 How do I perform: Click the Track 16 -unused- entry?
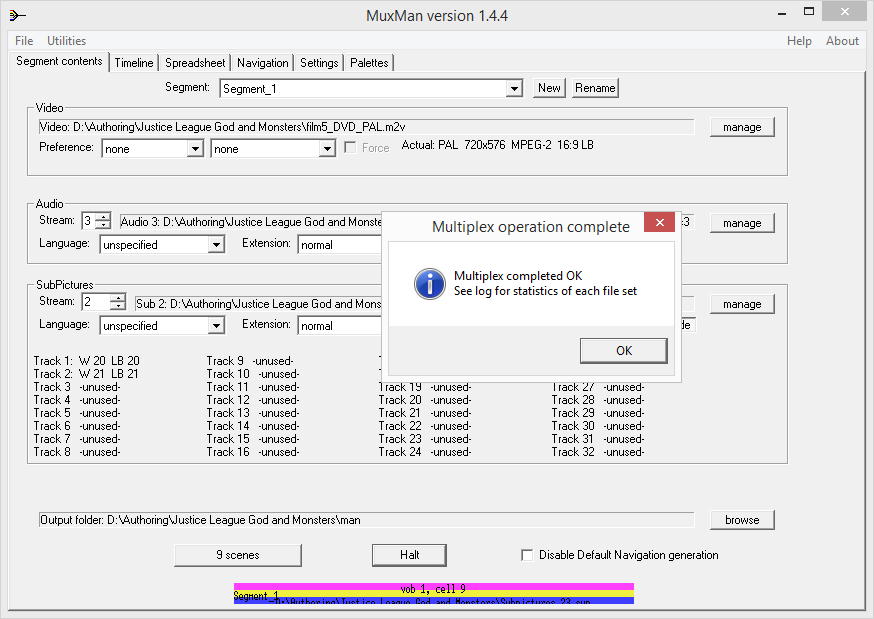click(253, 452)
